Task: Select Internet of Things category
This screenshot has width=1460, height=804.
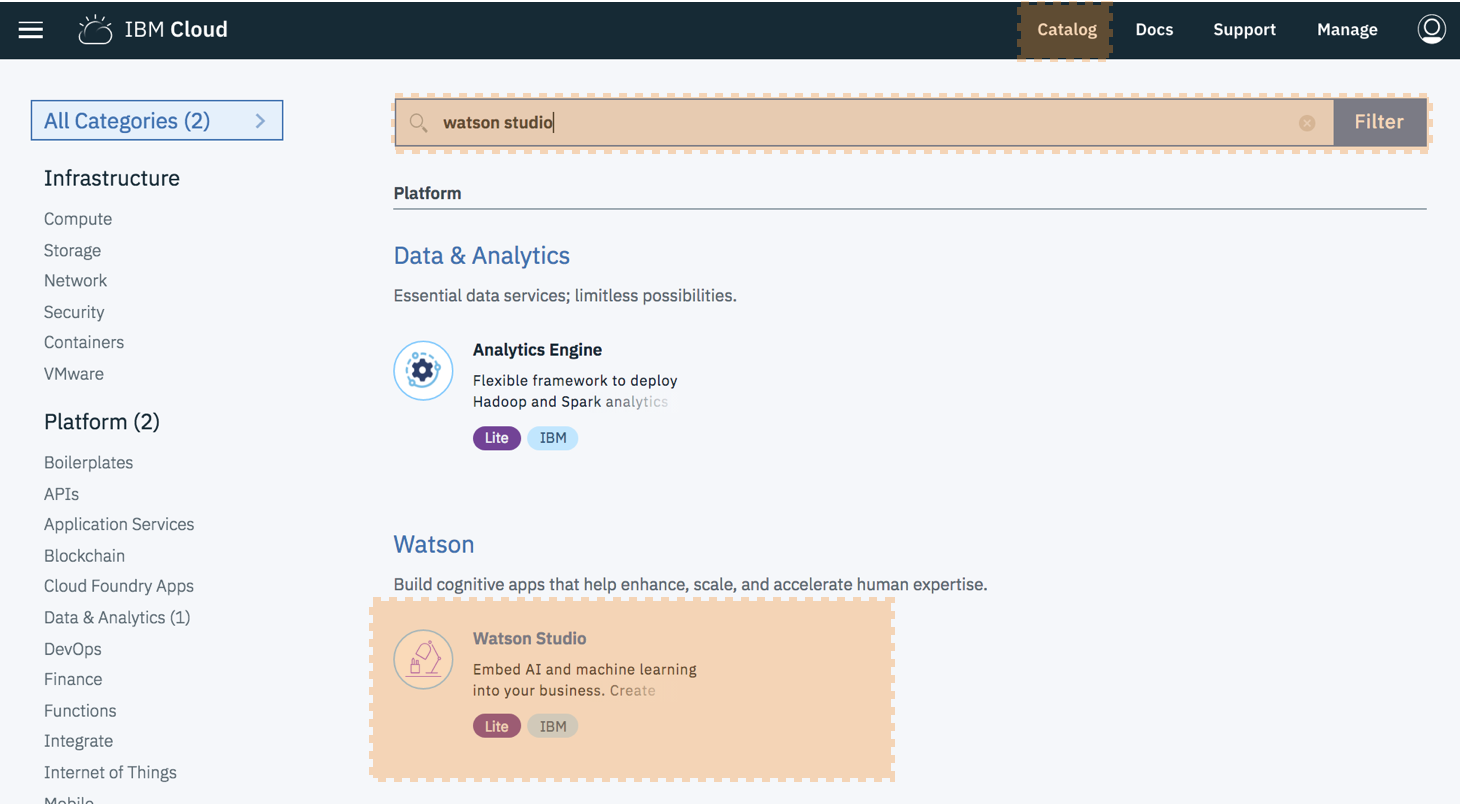Action: tap(110, 772)
